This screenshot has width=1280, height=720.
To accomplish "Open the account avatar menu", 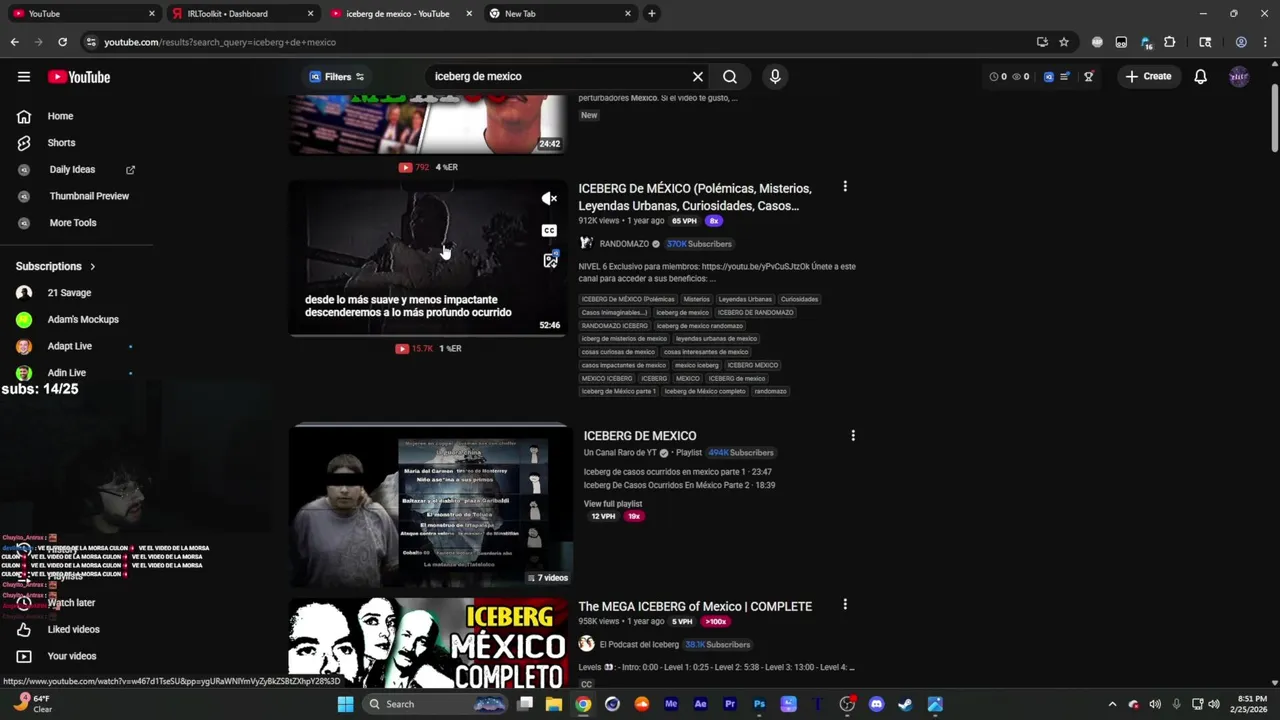I will point(1239,77).
